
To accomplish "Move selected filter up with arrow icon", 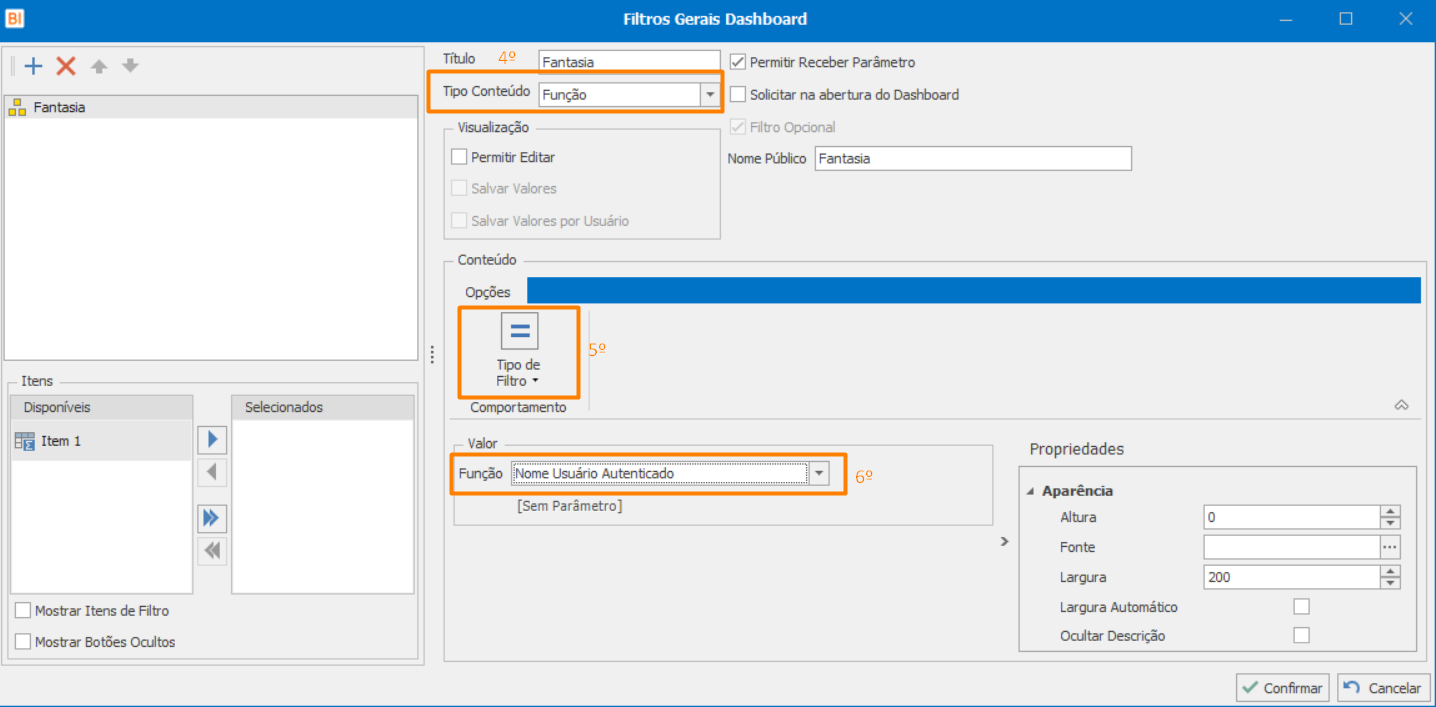I will pos(99,67).
